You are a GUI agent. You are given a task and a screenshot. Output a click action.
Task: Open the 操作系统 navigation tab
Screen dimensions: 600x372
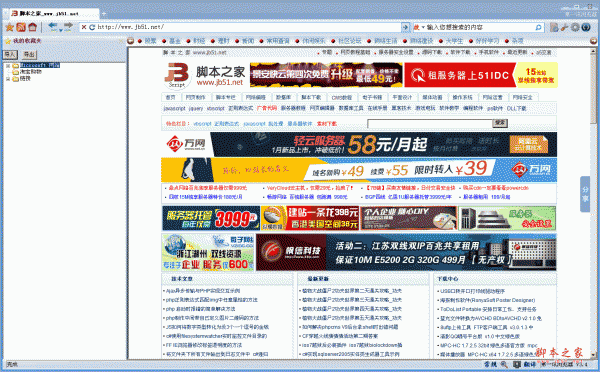[x=462, y=97]
